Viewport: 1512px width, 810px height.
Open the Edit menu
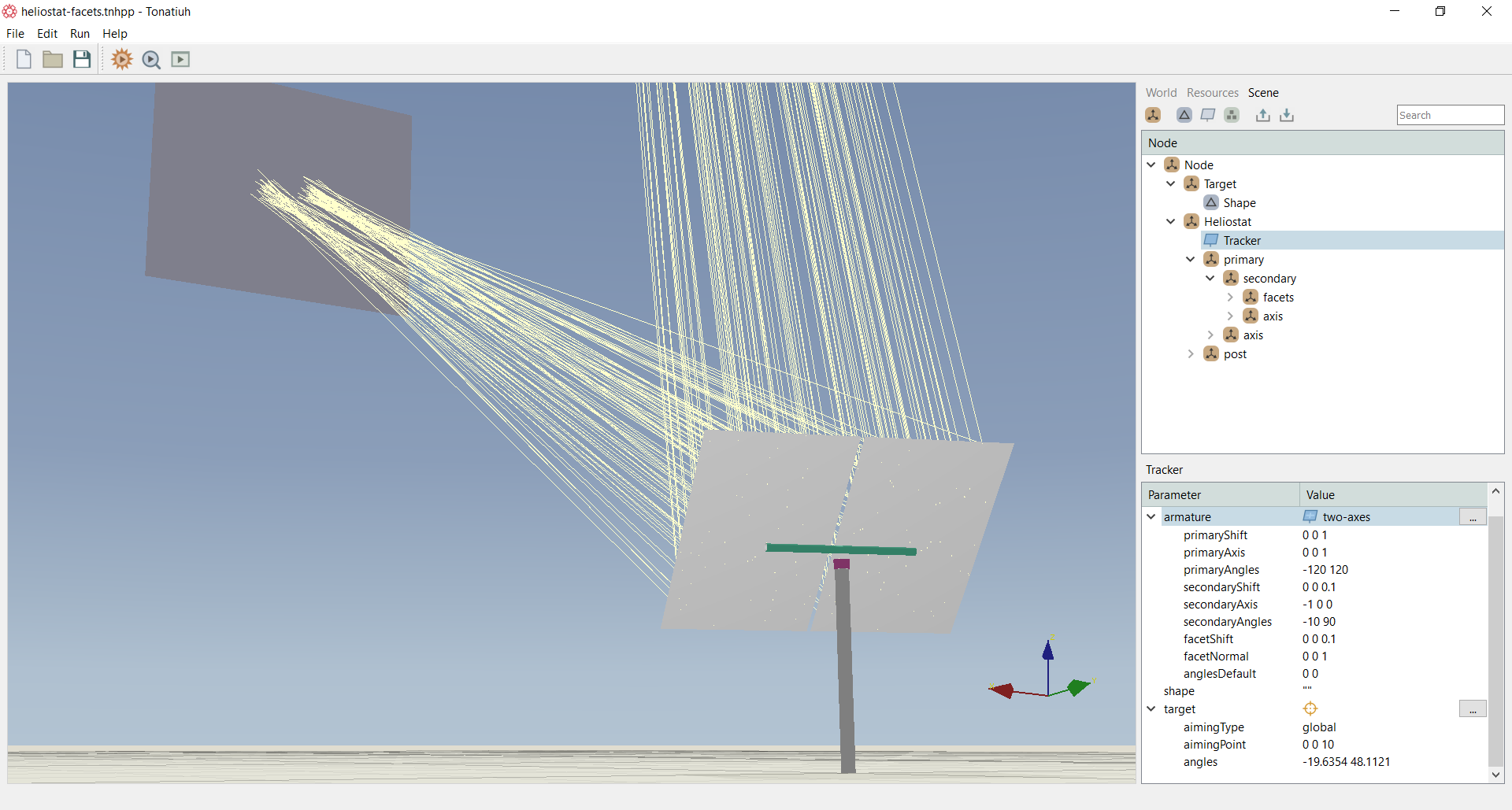pyautogui.click(x=47, y=34)
